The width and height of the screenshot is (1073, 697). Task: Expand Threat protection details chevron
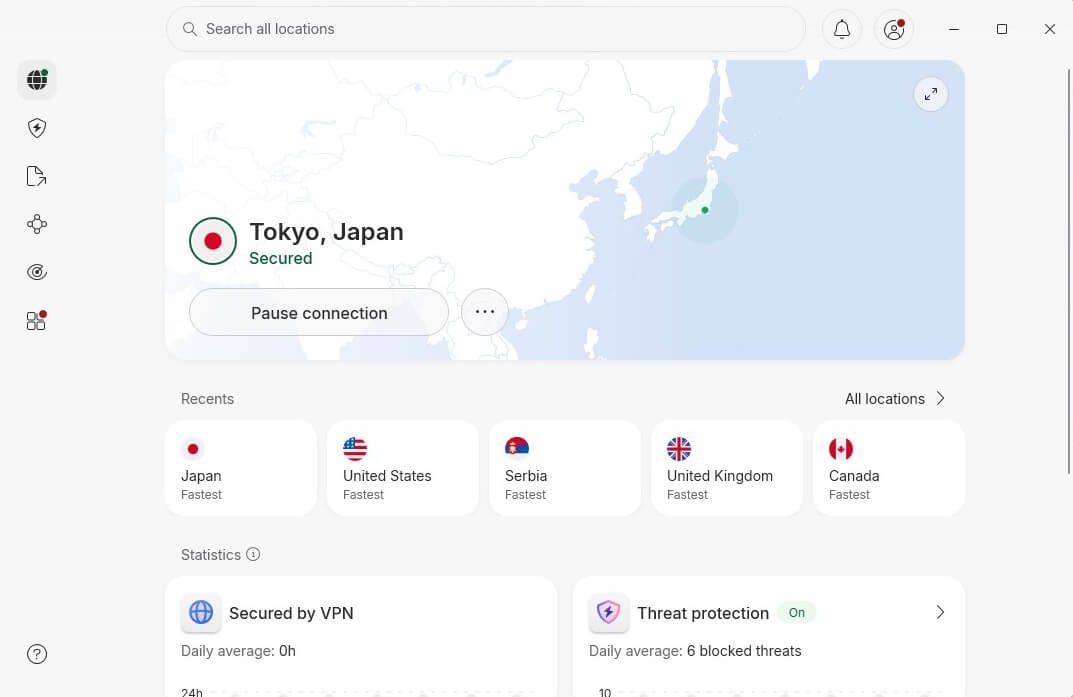pyautogui.click(x=940, y=612)
